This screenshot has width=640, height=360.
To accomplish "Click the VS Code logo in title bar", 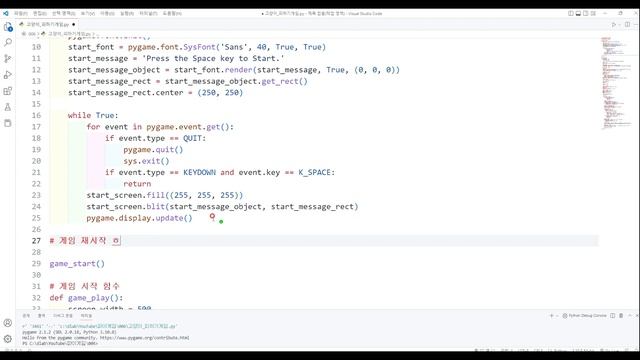I will (x=6, y=13).
